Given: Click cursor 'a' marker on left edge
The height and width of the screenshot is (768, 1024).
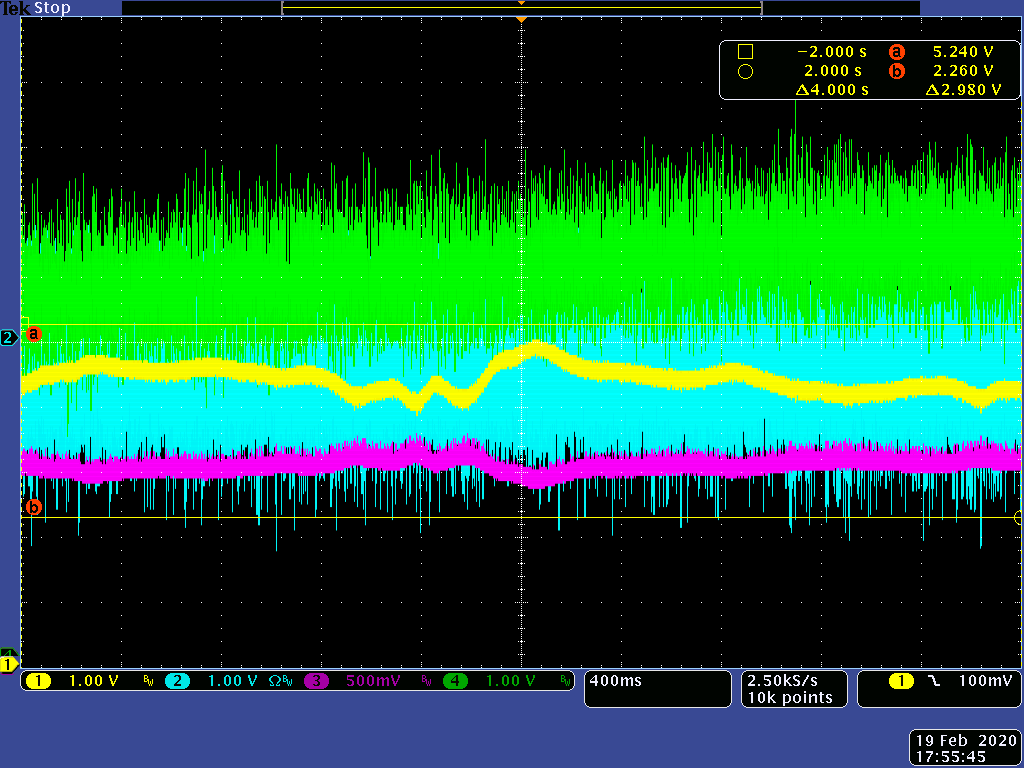Looking at the screenshot, I should point(33,333).
